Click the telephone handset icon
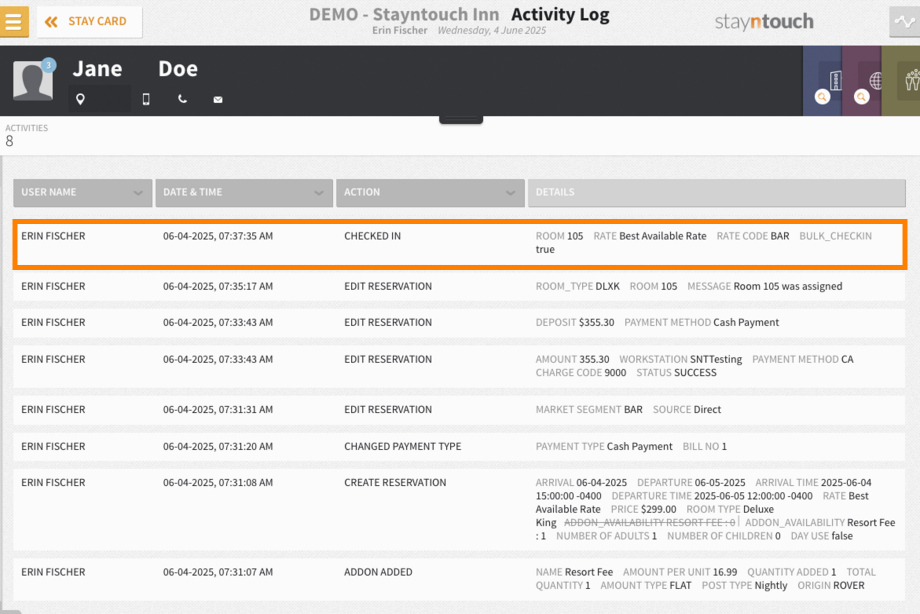The height and width of the screenshot is (614, 920). [182, 99]
